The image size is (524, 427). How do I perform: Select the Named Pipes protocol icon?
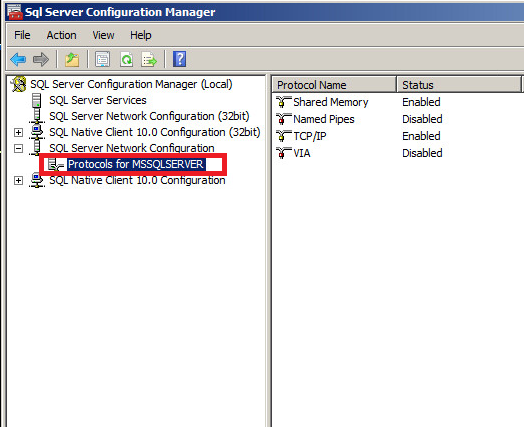283,119
